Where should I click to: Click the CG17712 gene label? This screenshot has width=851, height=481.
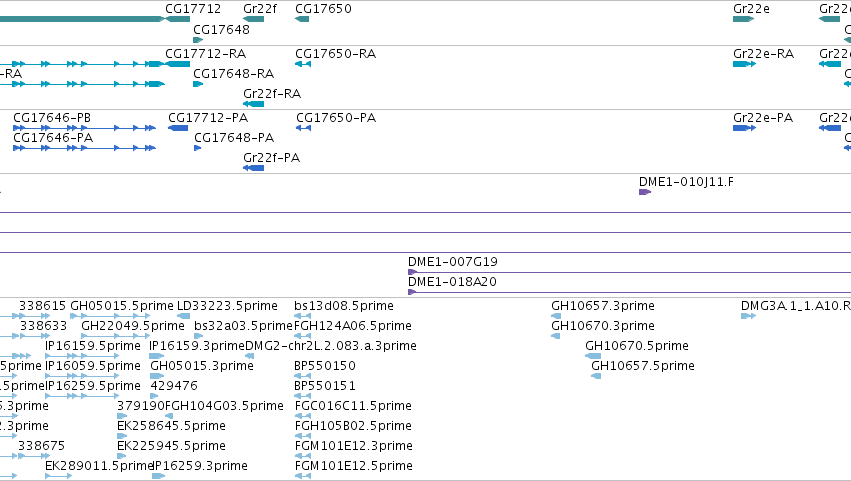(x=193, y=9)
